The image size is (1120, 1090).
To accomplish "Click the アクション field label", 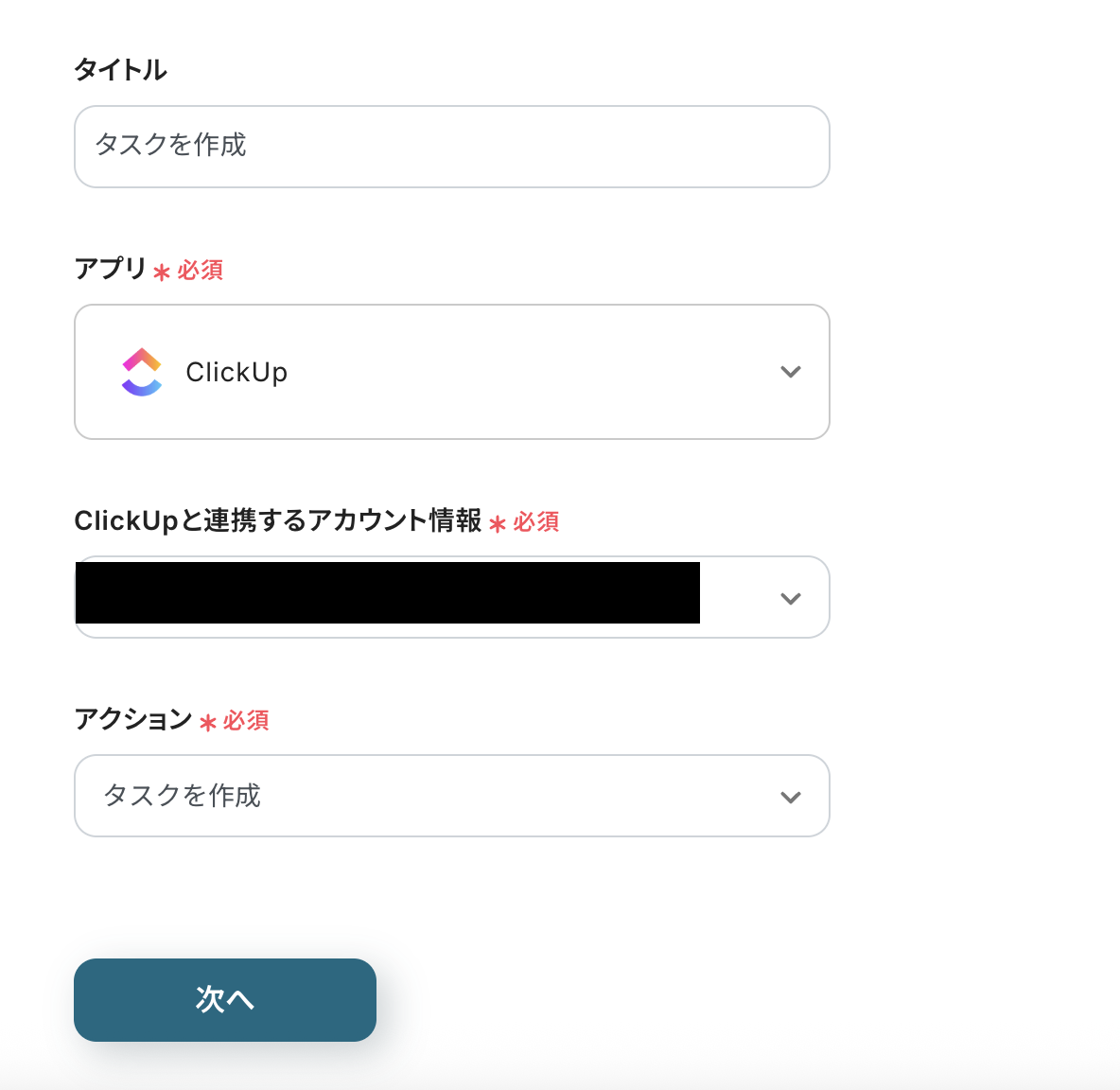I will [133, 719].
